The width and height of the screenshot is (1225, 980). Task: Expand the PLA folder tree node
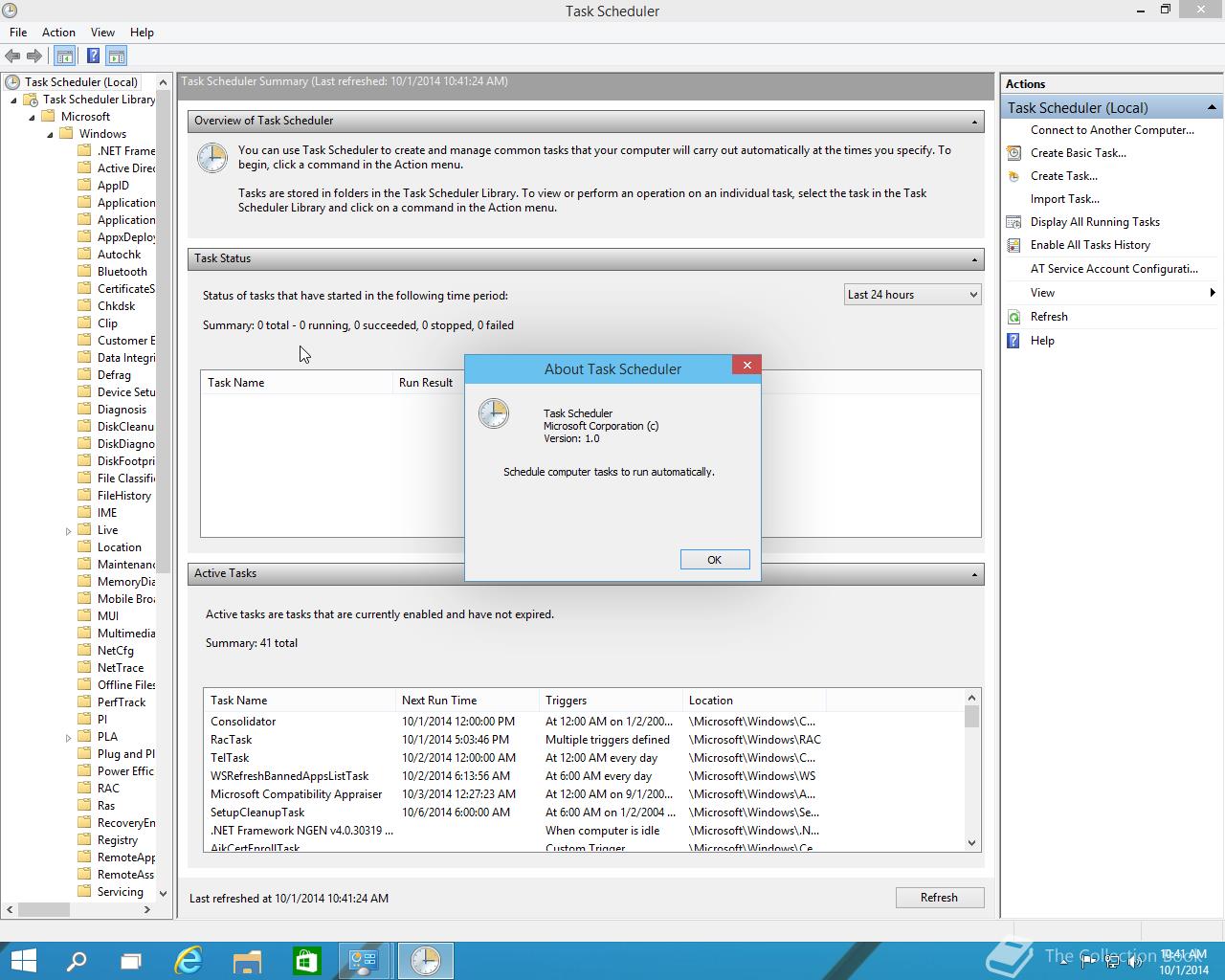(x=69, y=738)
